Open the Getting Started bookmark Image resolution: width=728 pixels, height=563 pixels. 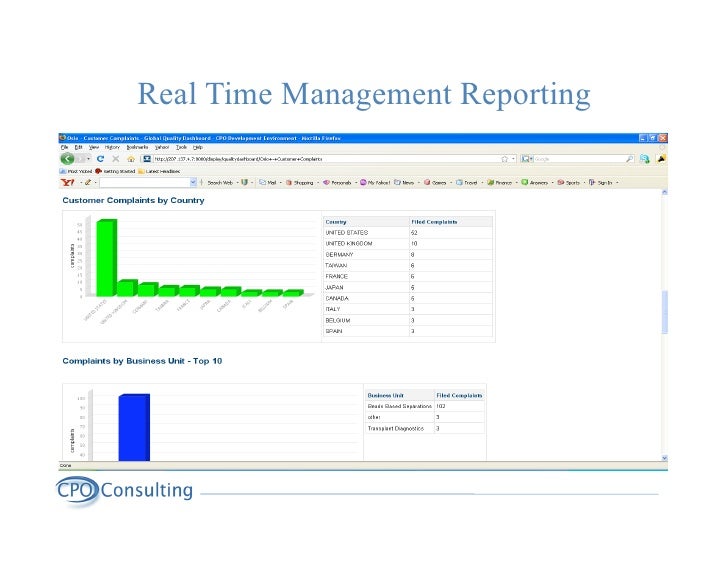click(x=115, y=171)
